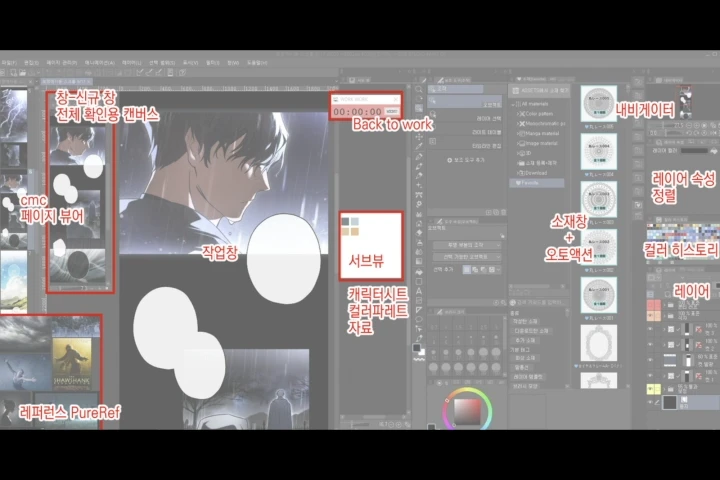Click the heart icon in right dock column
This screenshot has height=480, width=720.
pyautogui.click(x=638, y=205)
